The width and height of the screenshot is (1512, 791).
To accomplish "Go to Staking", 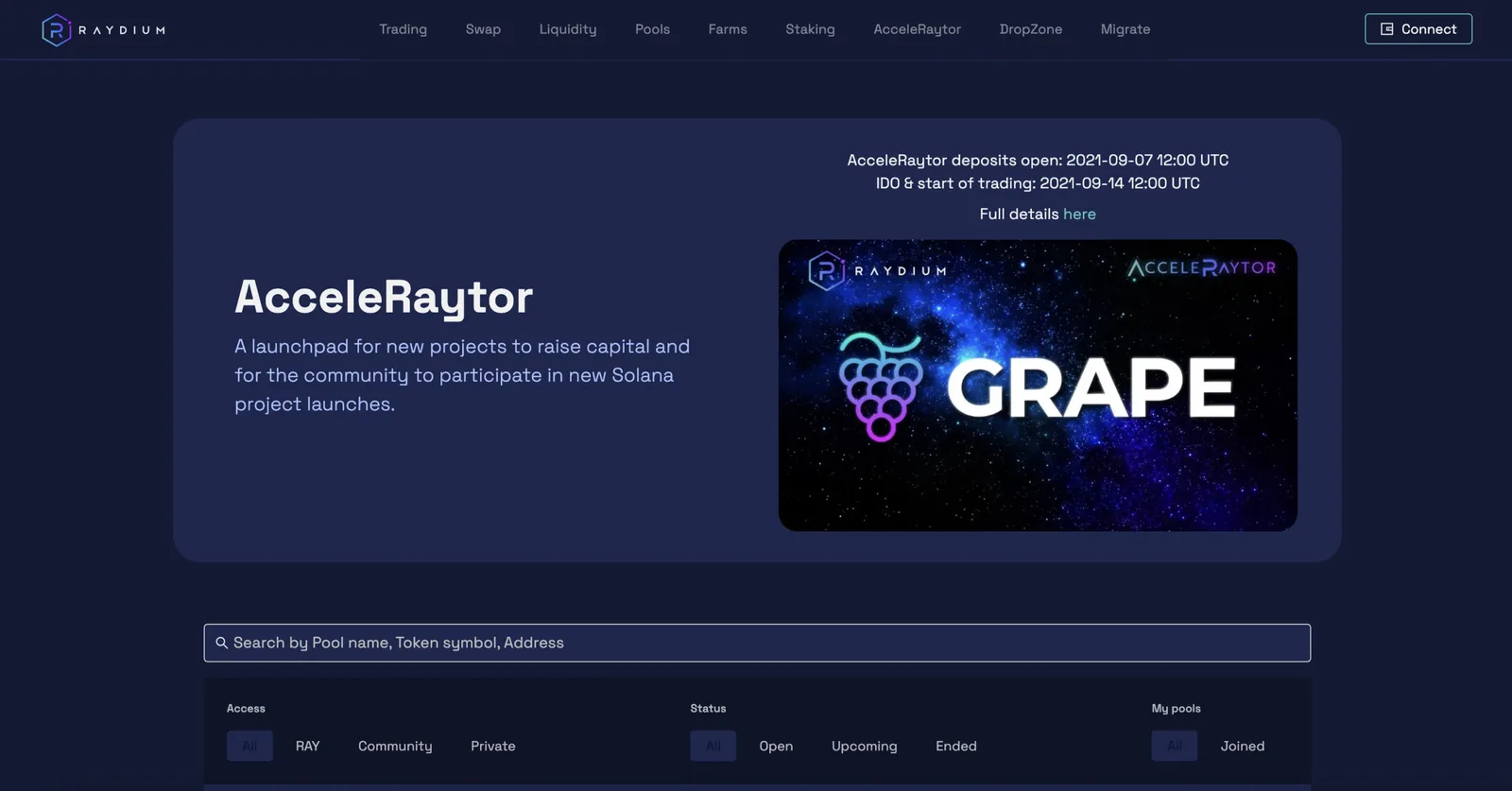I will (810, 29).
